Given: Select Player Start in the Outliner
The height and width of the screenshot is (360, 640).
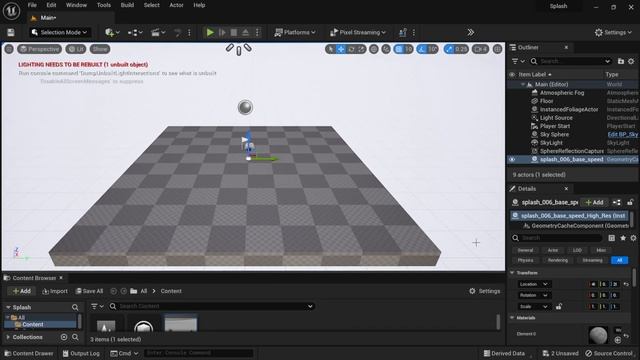Looking at the screenshot, I should [x=555, y=126].
